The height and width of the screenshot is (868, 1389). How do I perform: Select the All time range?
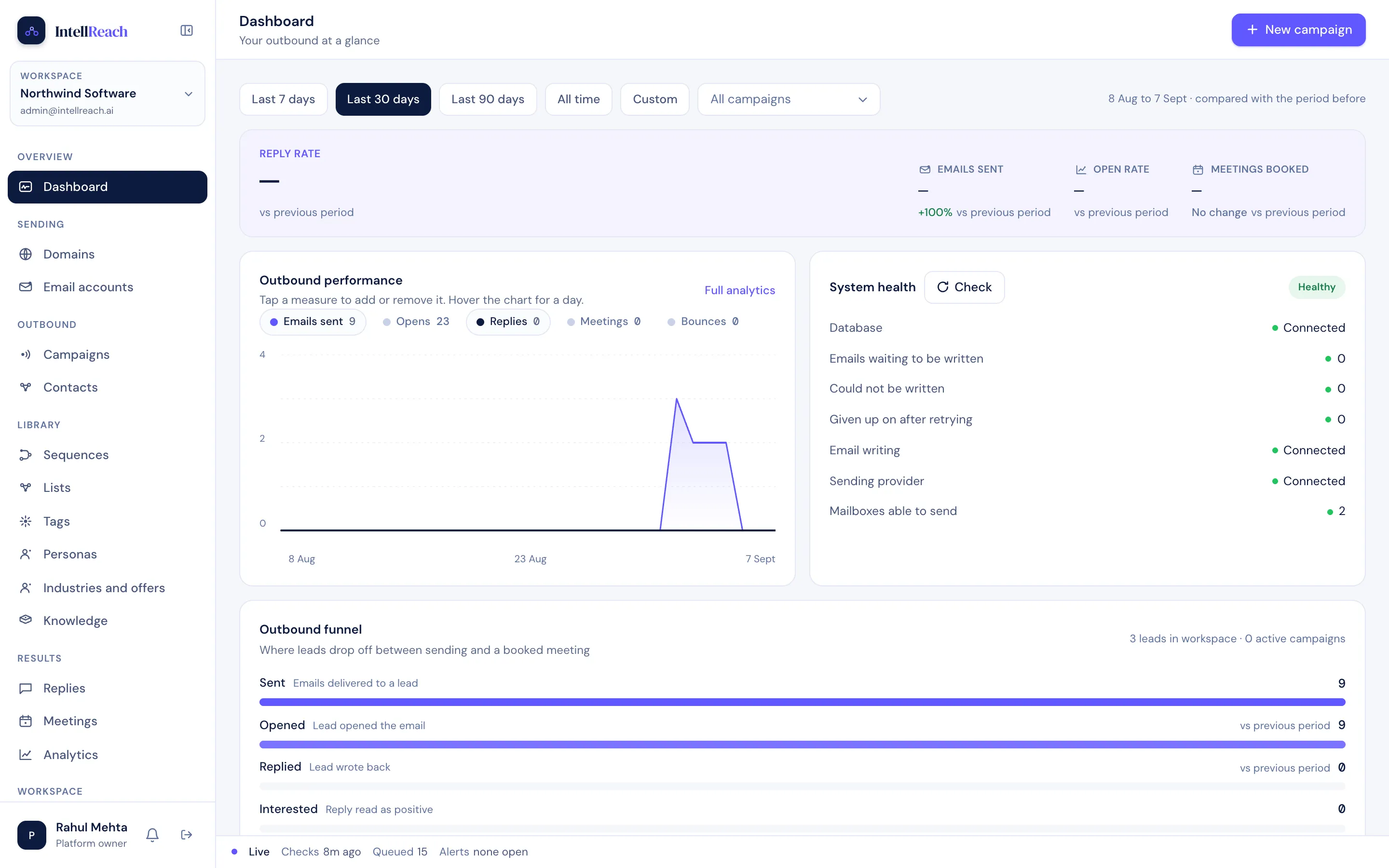(x=579, y=99)
